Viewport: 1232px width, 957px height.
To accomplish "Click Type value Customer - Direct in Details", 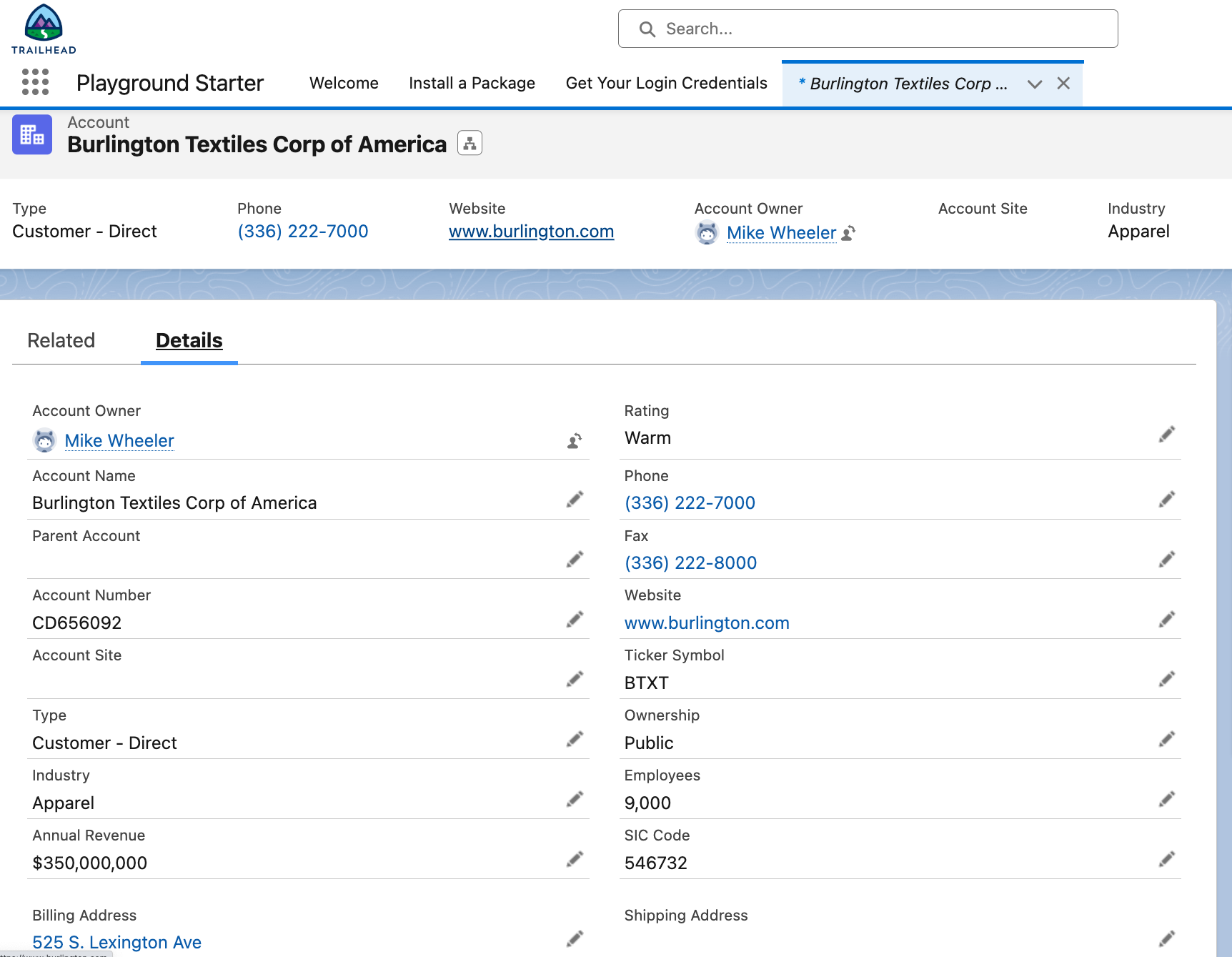I will (104, 743).
